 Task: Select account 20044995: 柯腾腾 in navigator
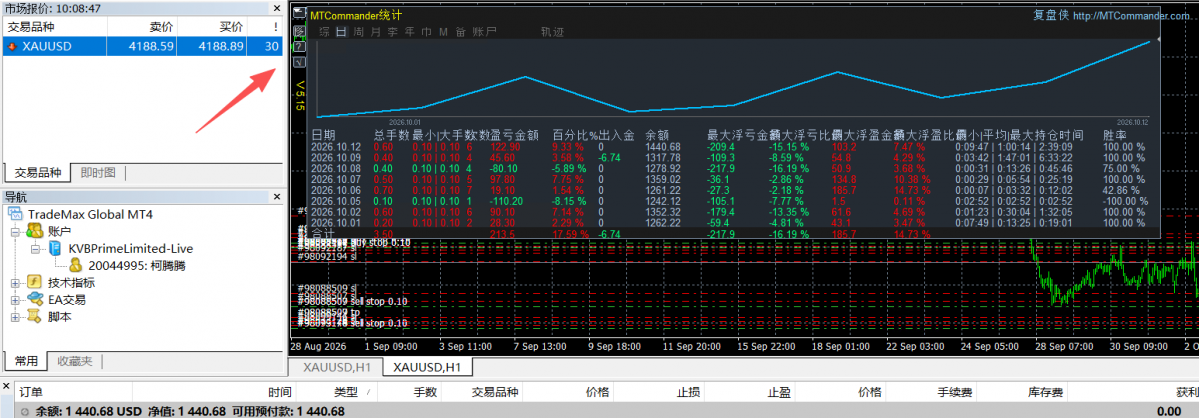137,266
